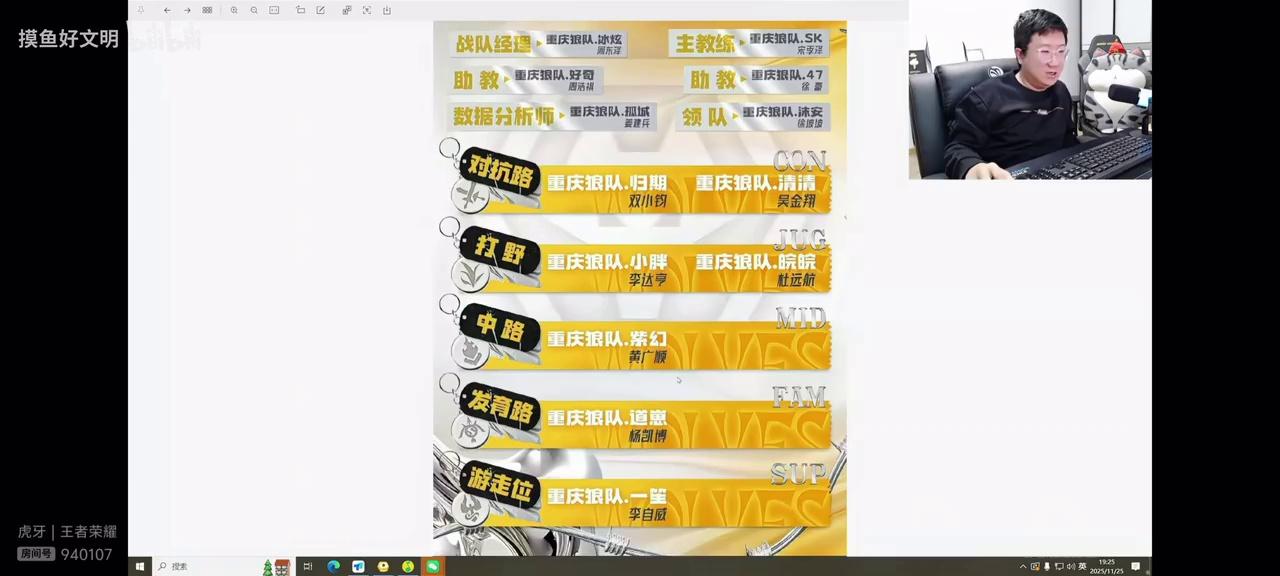This screenshot has width=1280, height=576.
Task: Click the text extraction scan icon
Action: [x=367, y=10]
